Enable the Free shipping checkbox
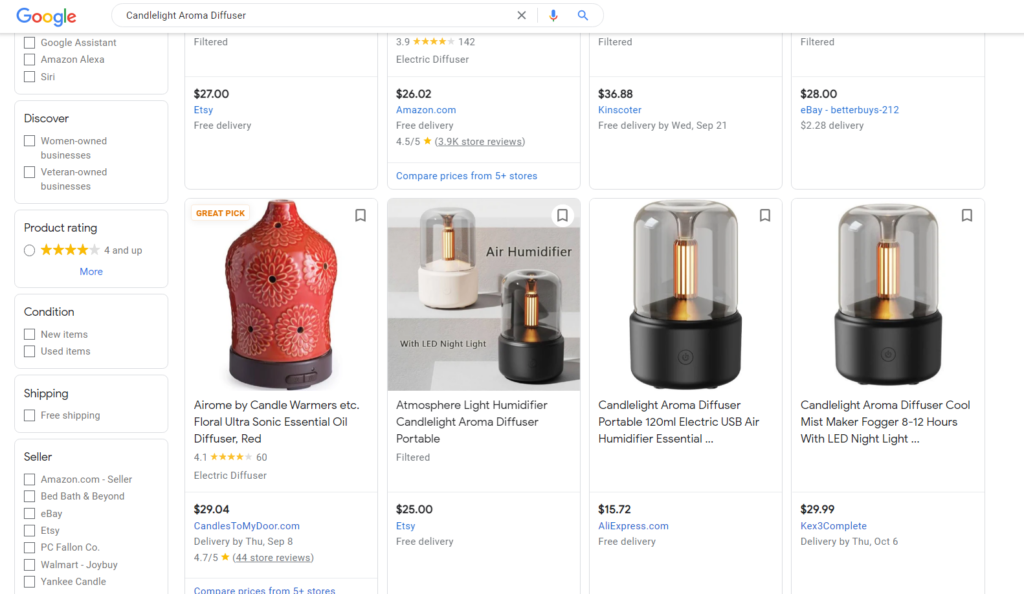 (29, 415)
